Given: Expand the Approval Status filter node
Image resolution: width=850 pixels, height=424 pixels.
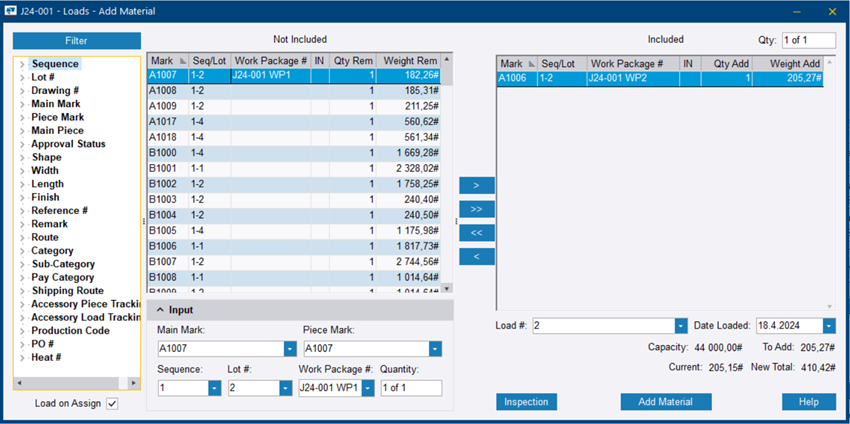Looking at the screenshot, I should (x=22, y=144).
